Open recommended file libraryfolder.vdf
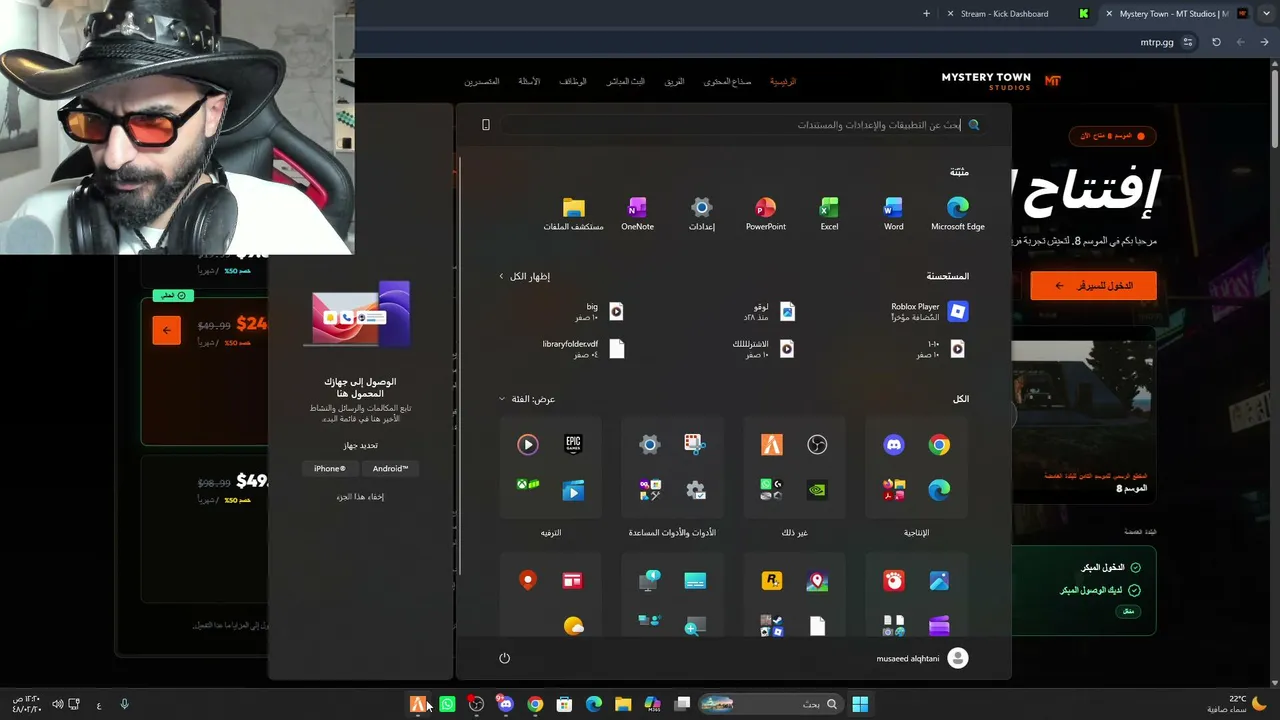1280x720 pixels. 584,348
